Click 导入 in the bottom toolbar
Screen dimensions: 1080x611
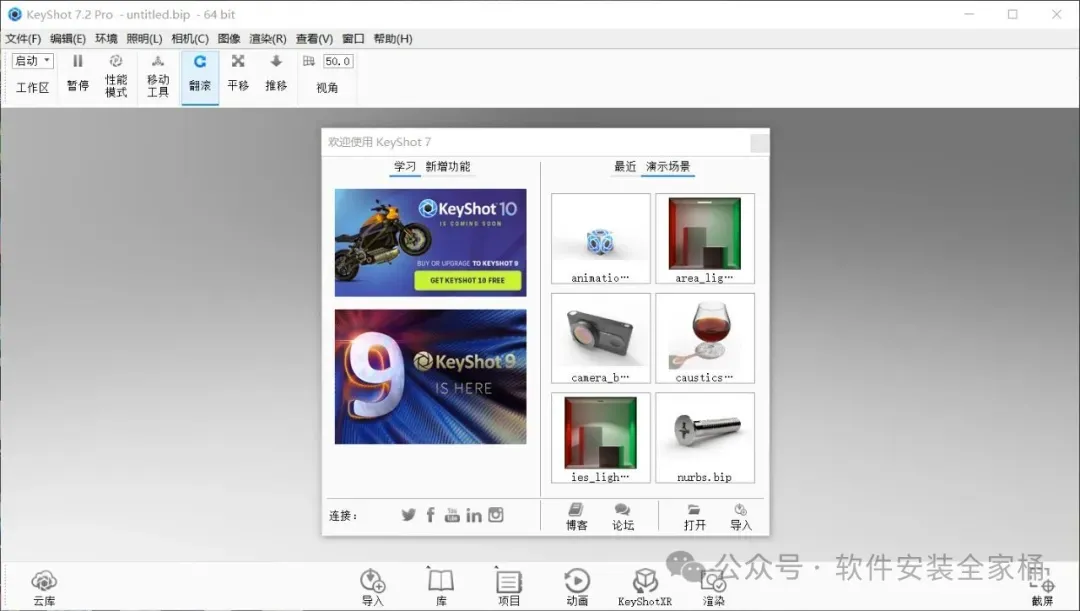[x=373, y=588]
